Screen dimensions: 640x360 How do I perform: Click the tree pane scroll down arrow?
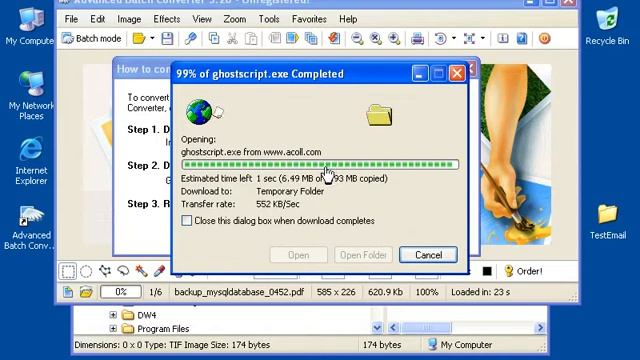377,327
